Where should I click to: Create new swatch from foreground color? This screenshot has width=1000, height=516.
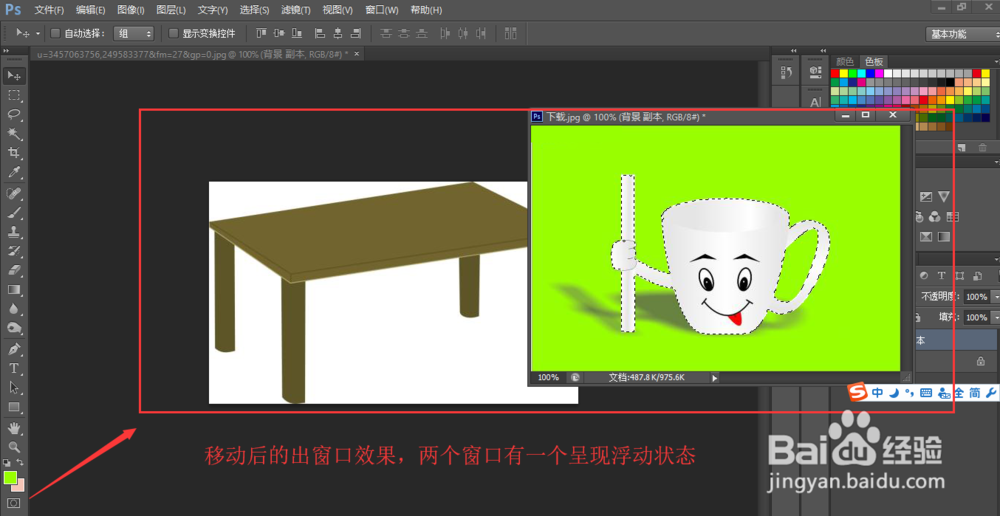click(963, 147)
